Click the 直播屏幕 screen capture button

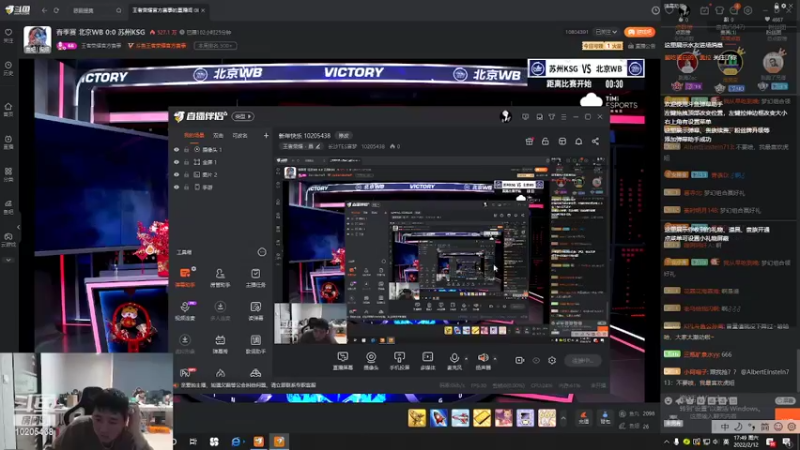(x=342, y=360)
